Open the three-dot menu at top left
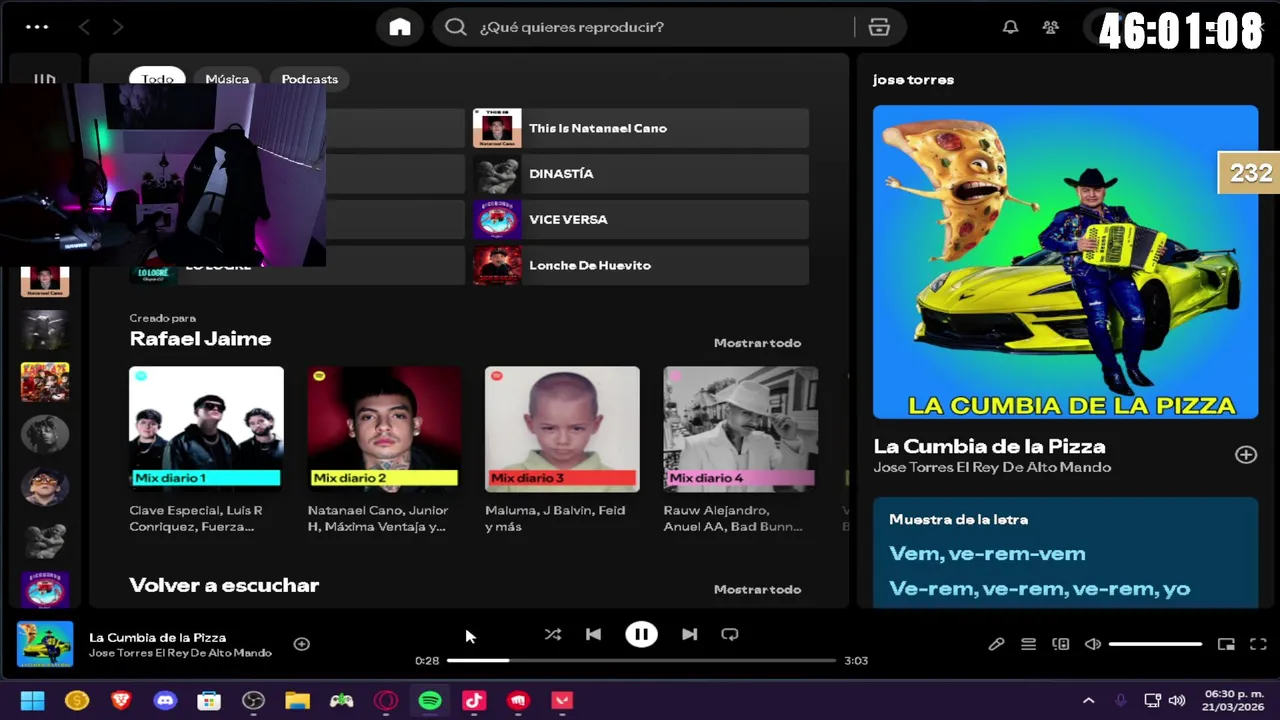 point(37,27)
